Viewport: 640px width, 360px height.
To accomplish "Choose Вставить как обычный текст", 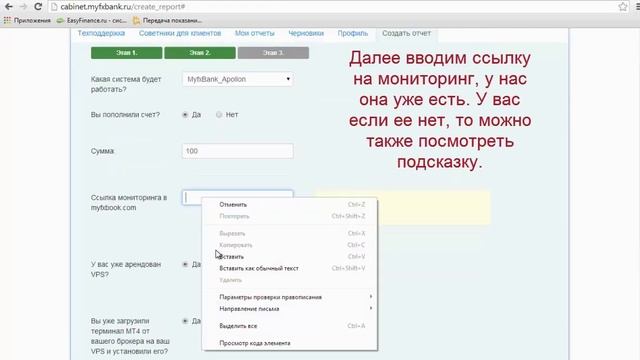I will click(x=290, y=268).
